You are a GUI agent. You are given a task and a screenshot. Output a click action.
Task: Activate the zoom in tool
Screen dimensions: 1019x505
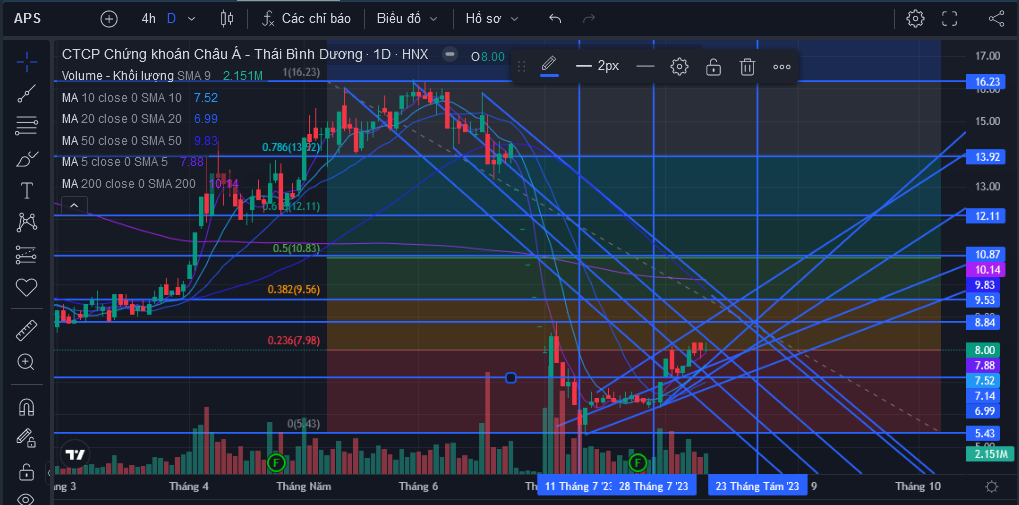(x=27, y=363)
